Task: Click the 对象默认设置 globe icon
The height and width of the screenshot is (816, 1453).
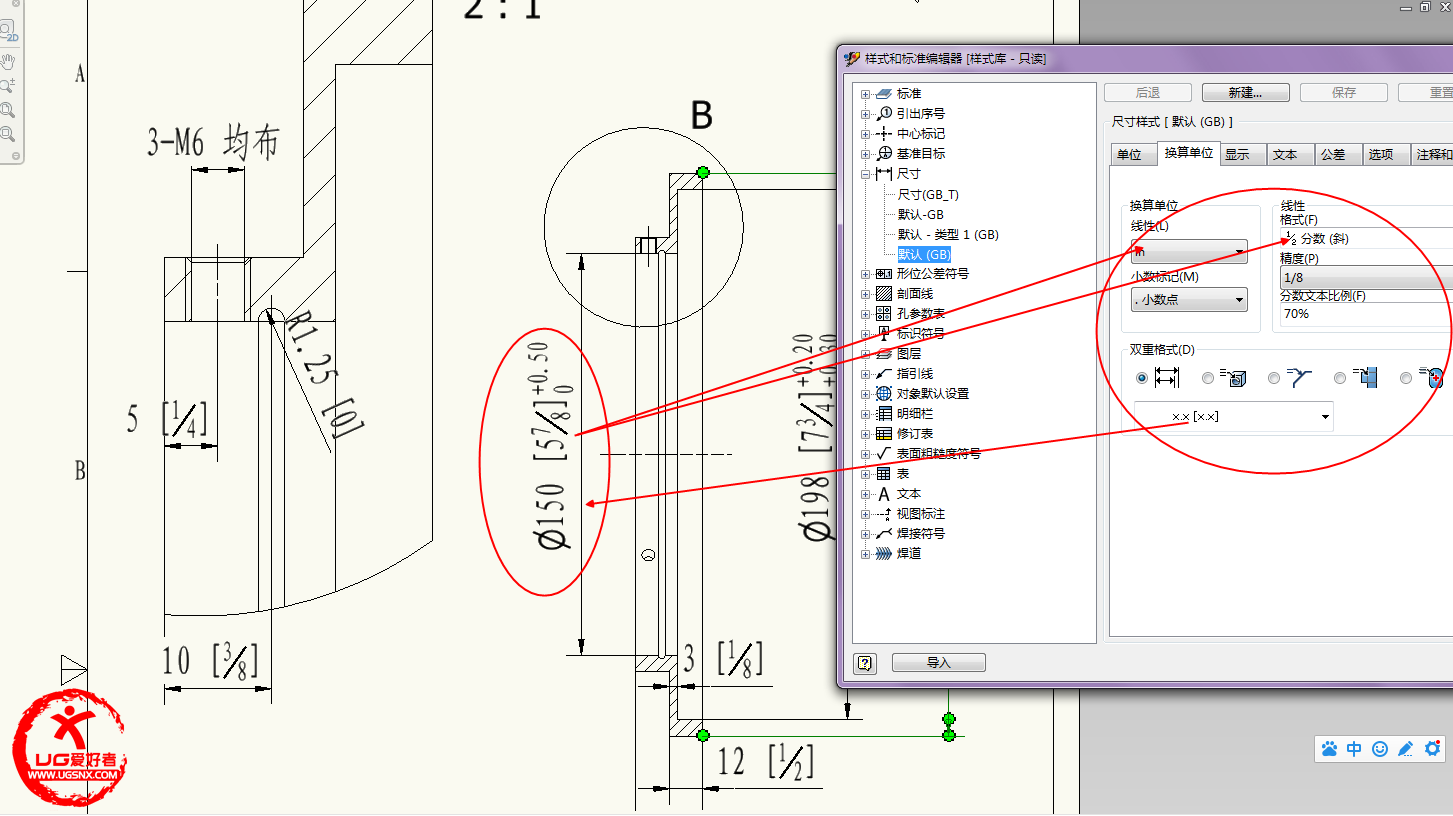Action: tap(884, 394)
